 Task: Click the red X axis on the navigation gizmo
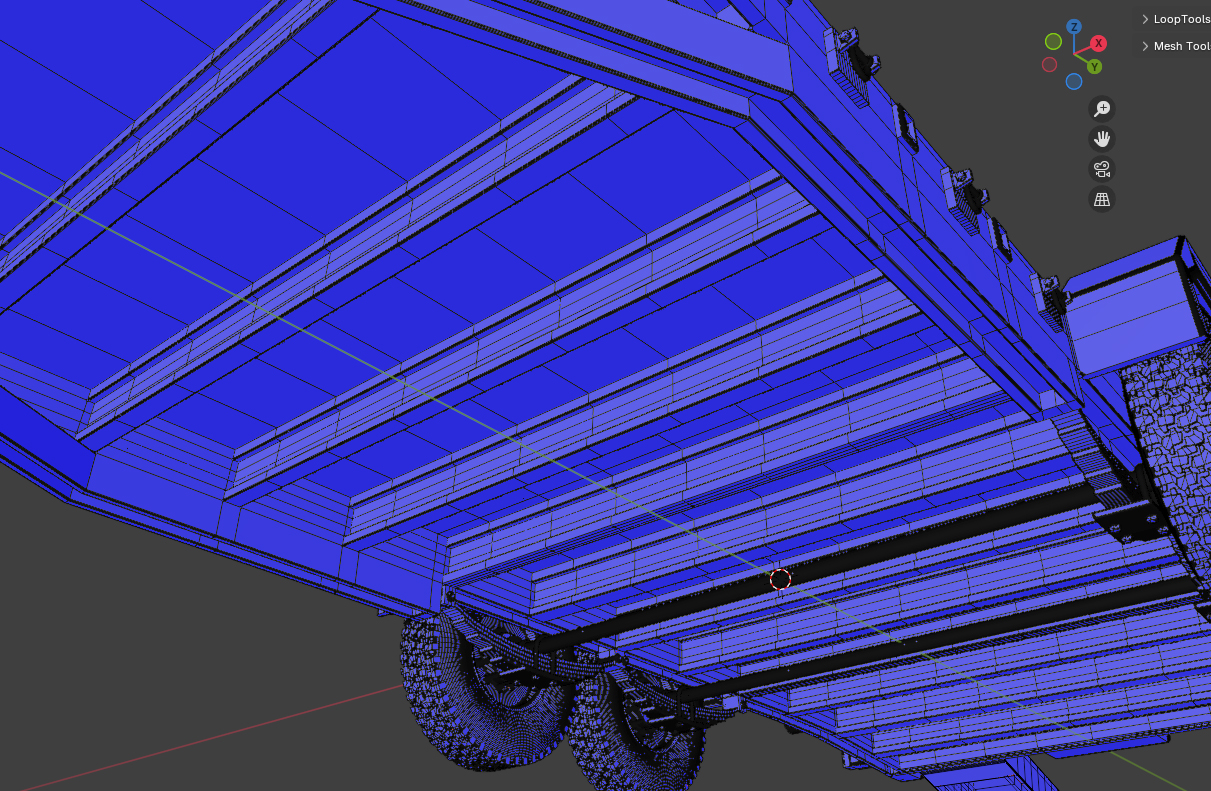click(x=1098, y=44)
